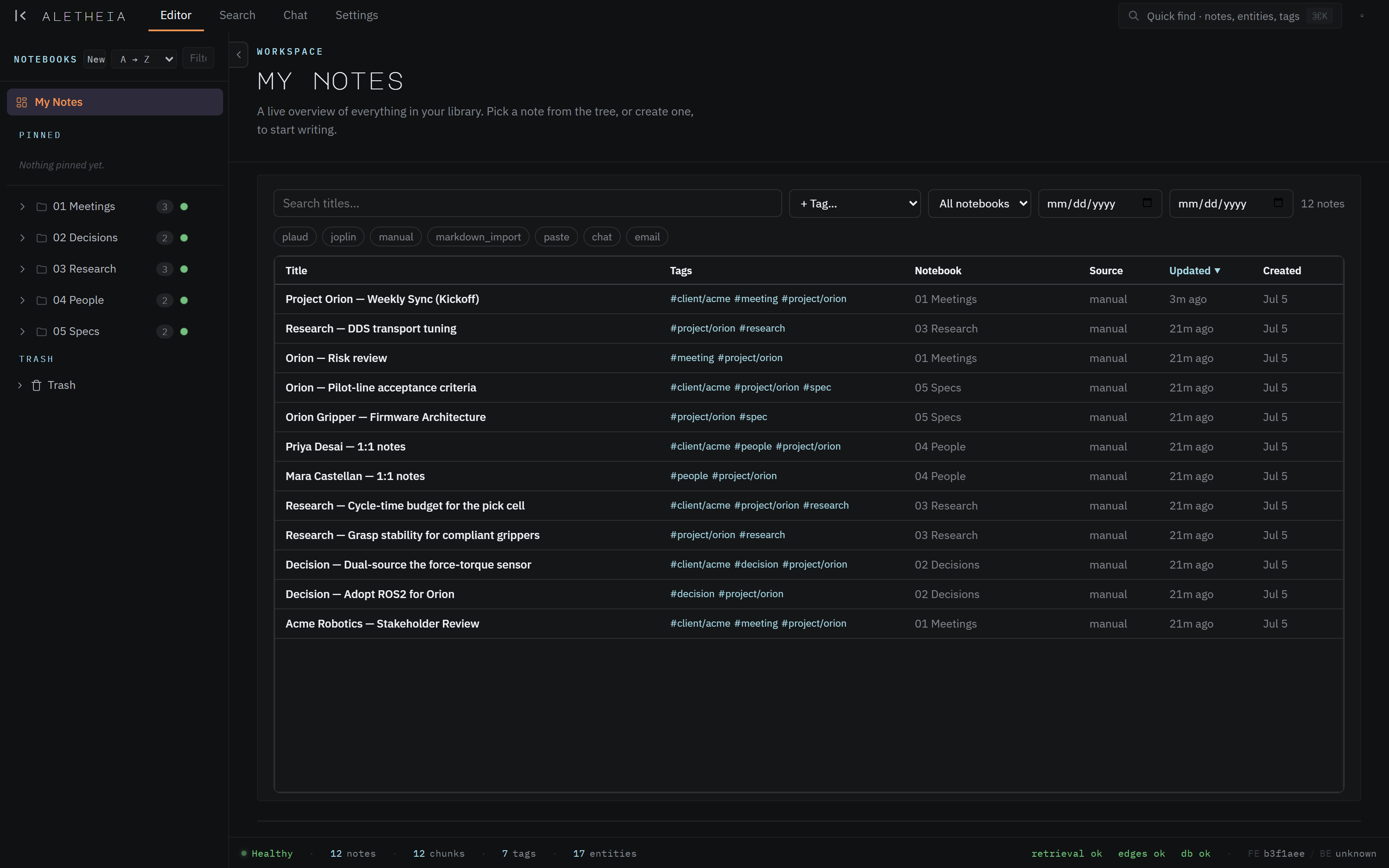Screen dimensions: 1389x868
Task: Open the + Tag... filter dropdown
Action: click(x=855, y=204)
